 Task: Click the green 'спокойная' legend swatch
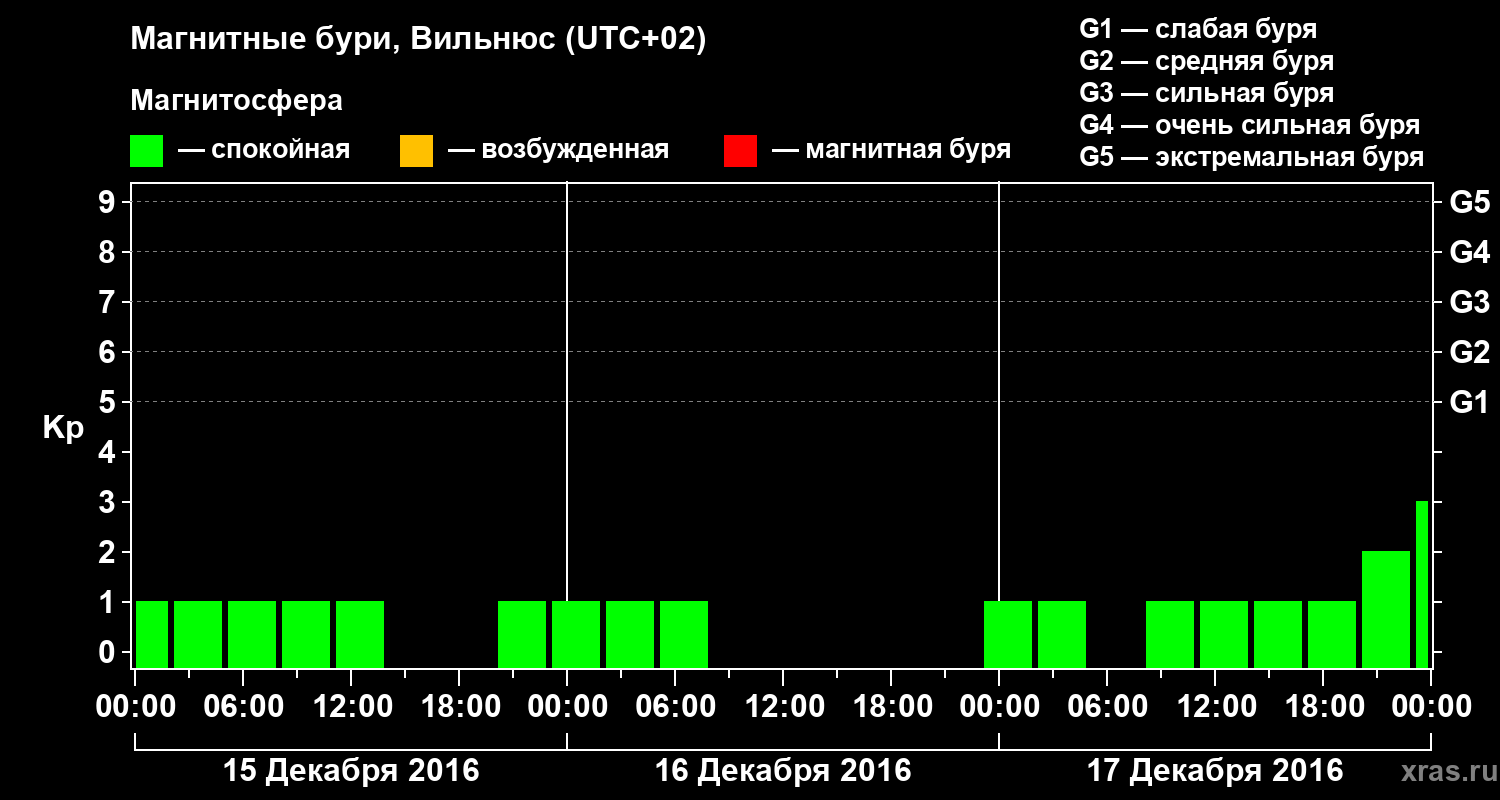click(147, 151)
